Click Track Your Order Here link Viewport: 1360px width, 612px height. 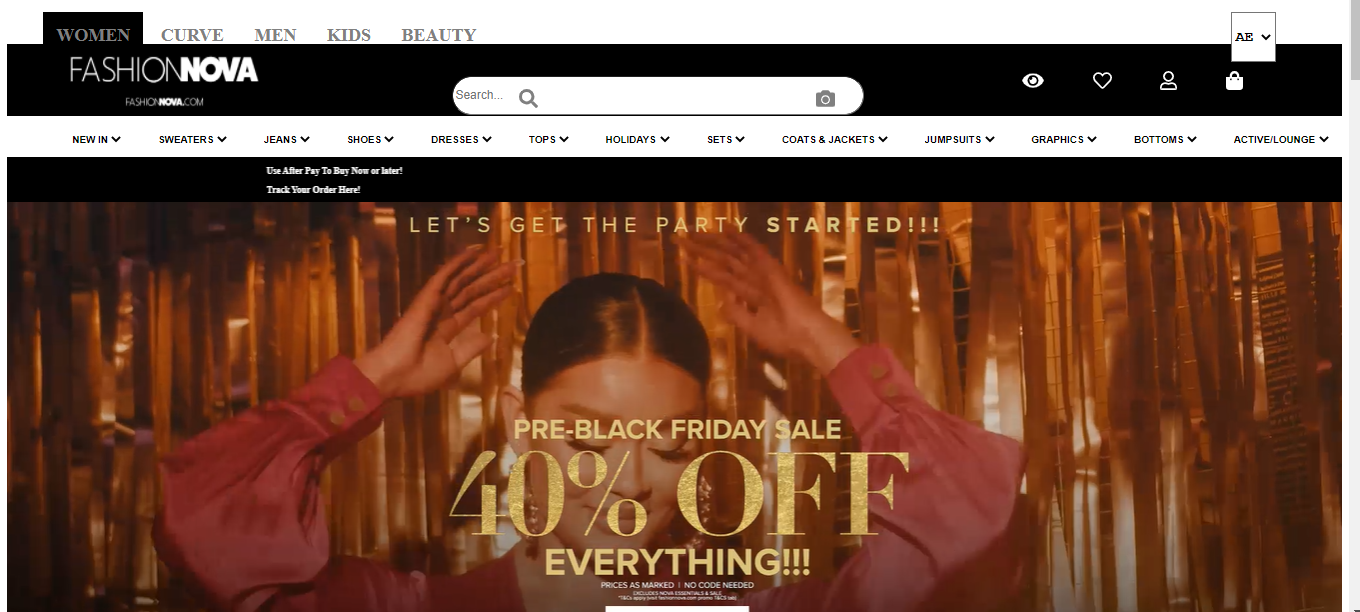pos(313,189)
